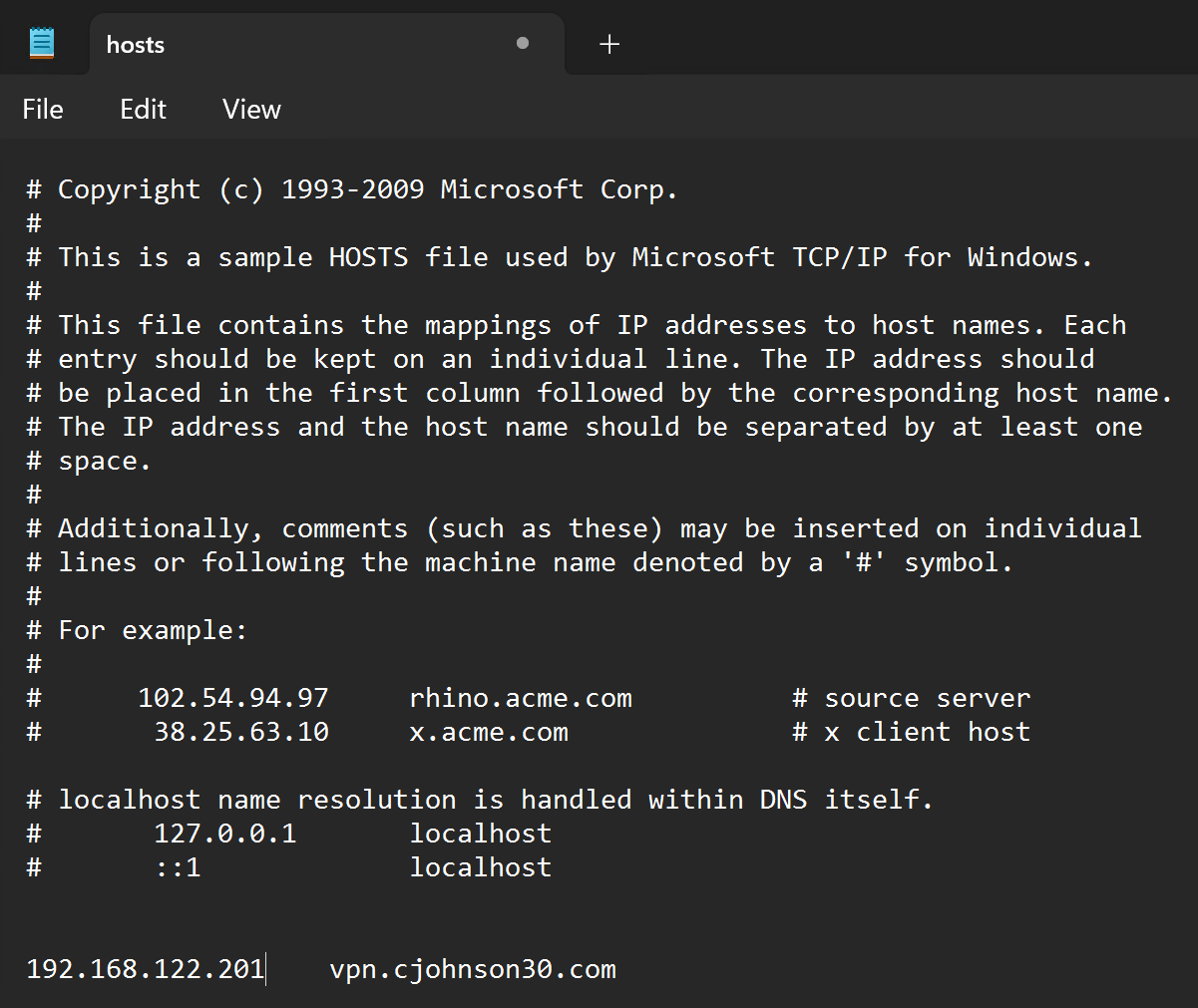Open the File menu

pos(43,110)
